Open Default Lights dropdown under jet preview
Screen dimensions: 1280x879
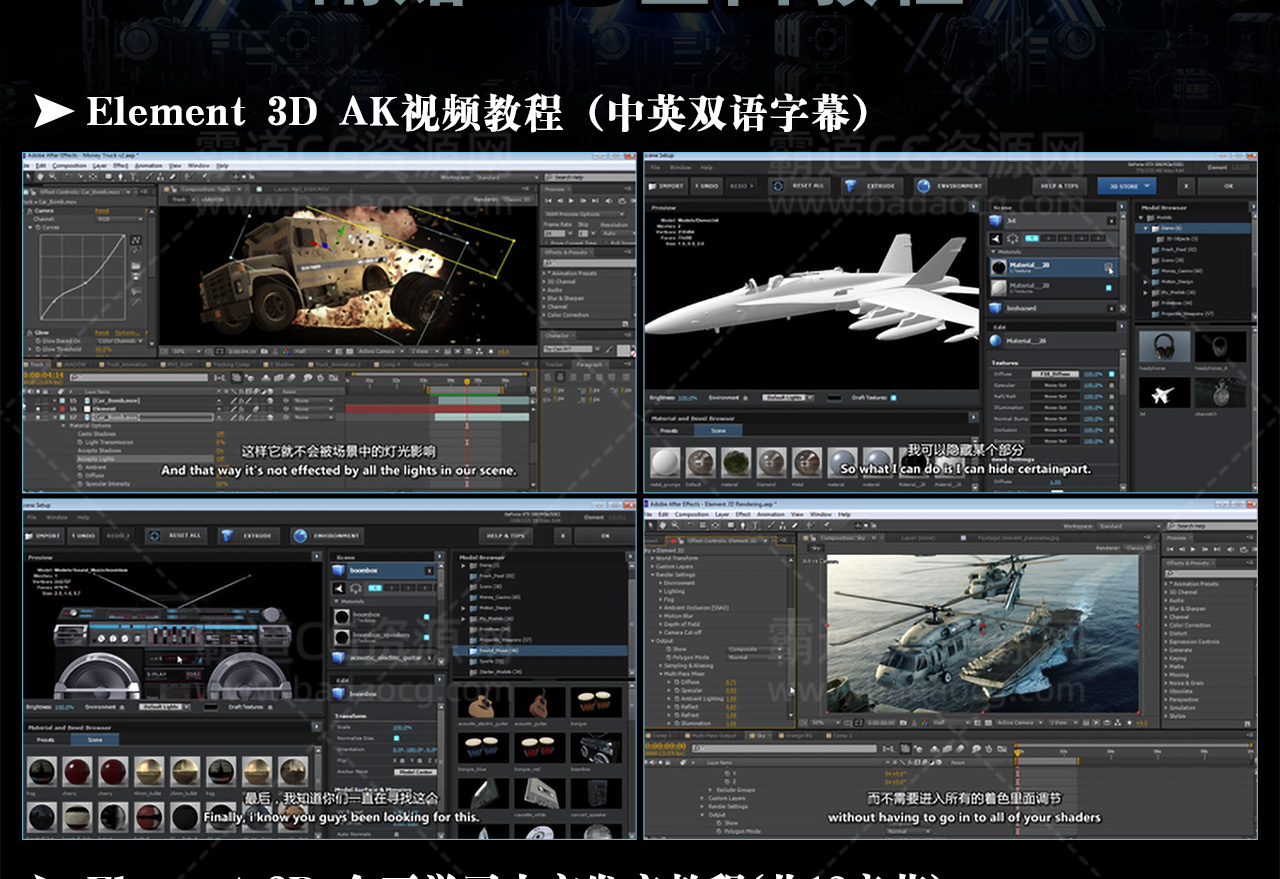click(788, 398)
